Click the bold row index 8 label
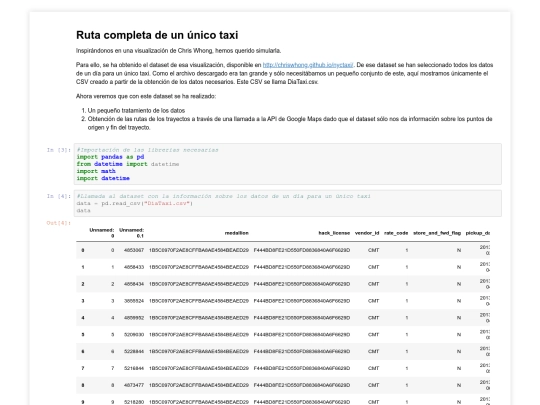The height and width of the screenshot is (405, 540). 83,385
